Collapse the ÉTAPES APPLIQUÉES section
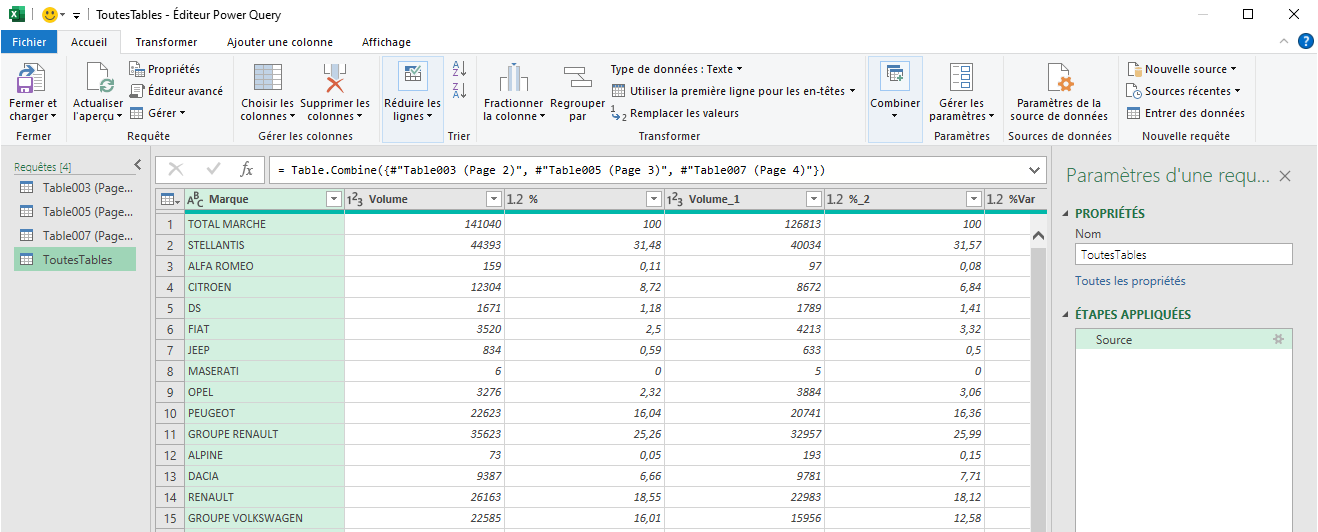 tap(1065, 314)
